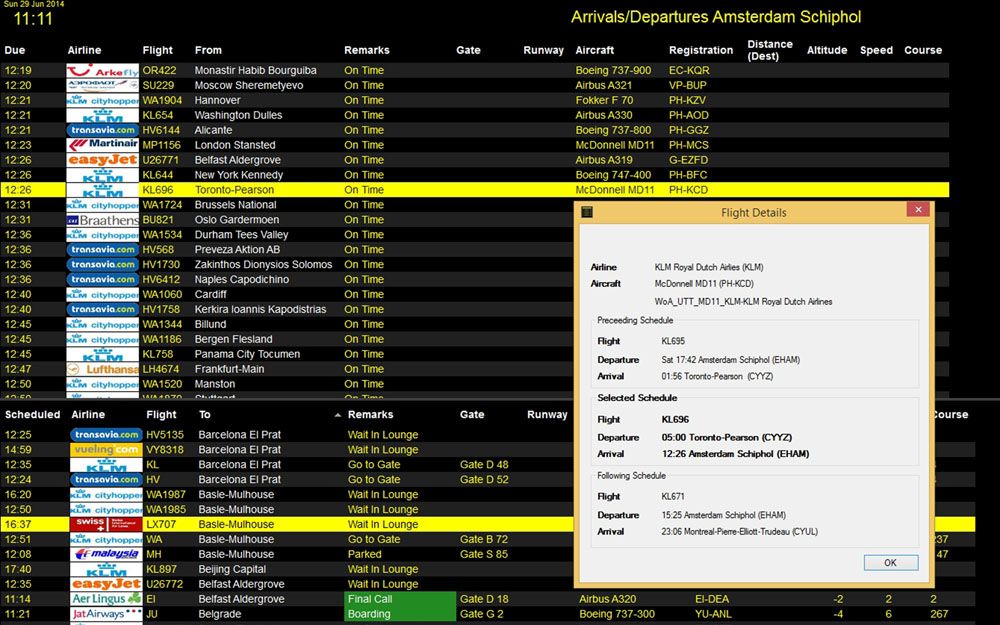The height and width of the screenshot is (625, 1000).
Task: Click the Braathens logo for Oslo flight
Action: tap(102, 220)
